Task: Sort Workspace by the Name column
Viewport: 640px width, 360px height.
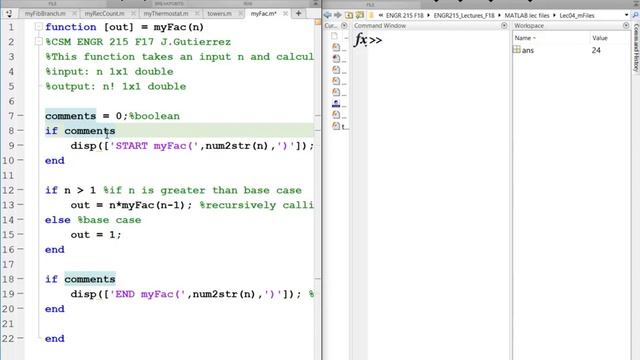Action: click(x=525, y=38)
